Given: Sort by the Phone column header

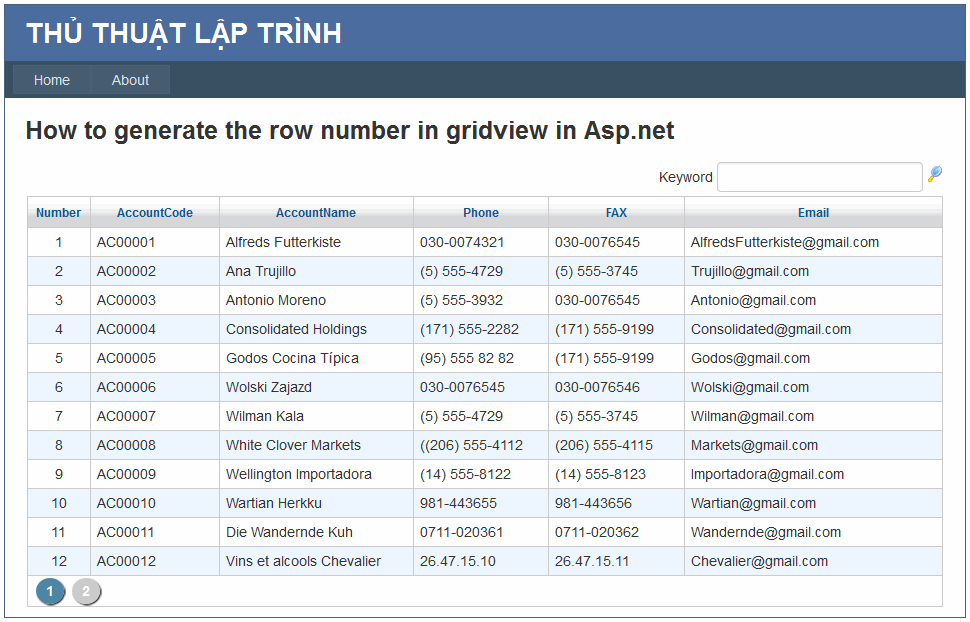Looking at the screenshot, I should (x=480, y=212).
